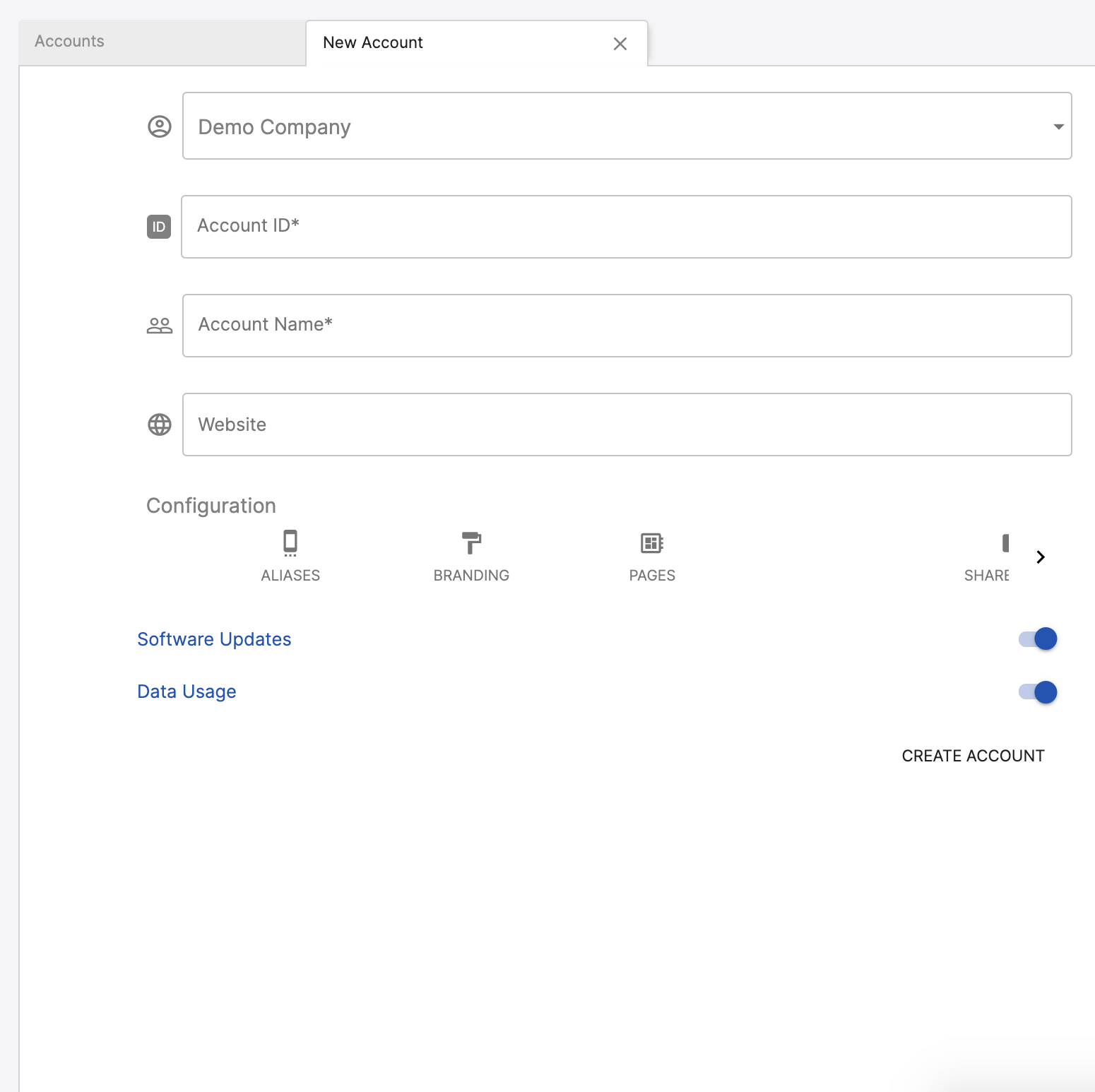The image size is (1095, 1092).
Task: Toggle the Software Updates switch
Action: 1038,639
